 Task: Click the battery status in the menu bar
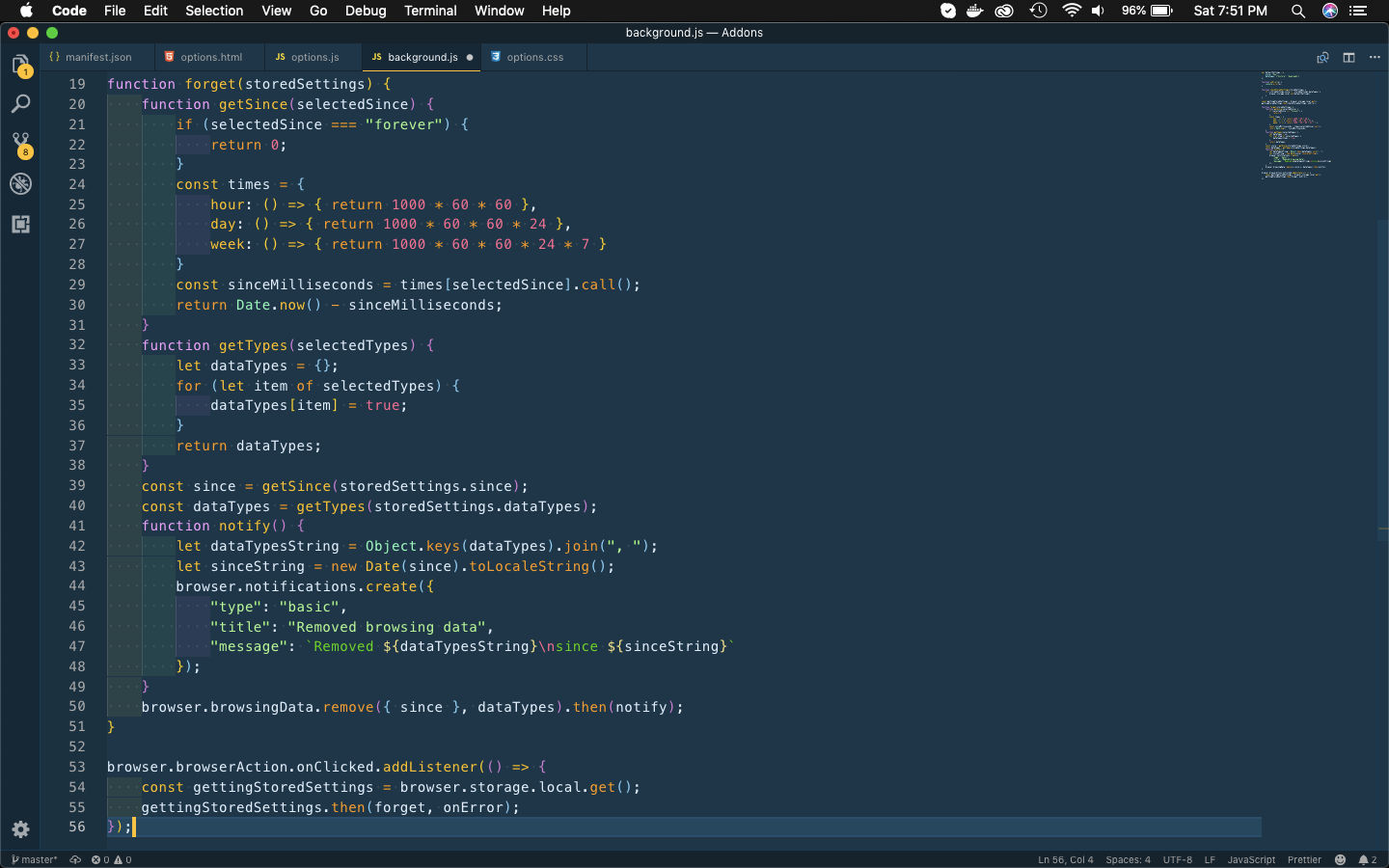pos(1147,11)
